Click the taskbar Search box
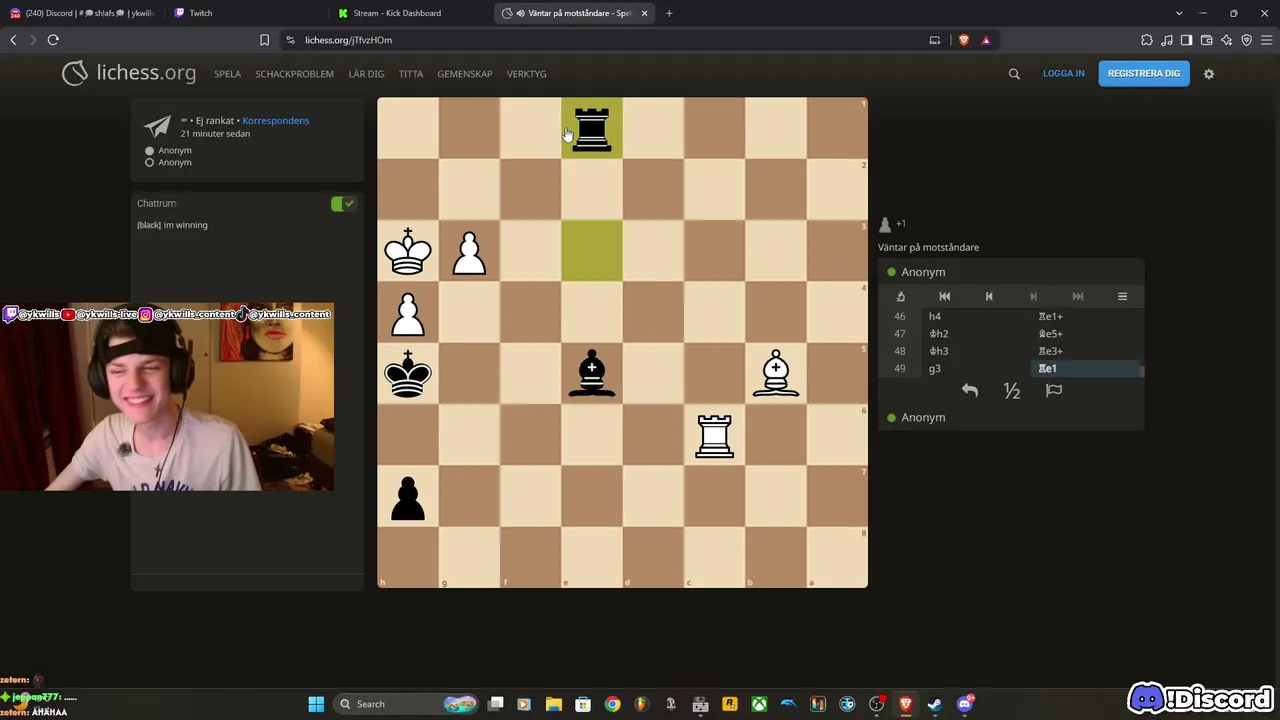This screenshot has height=720, width=1280. (x=405, y=704)
